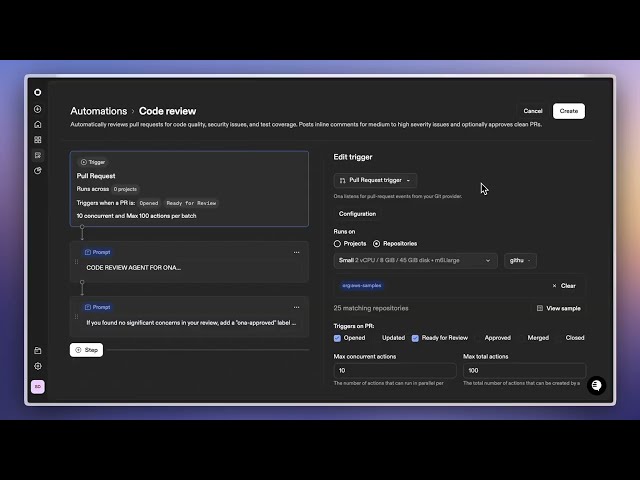Open the pie-chart insights sidebar icon
The height and width of the screenshot is (480, 640).
(x=38, y=171)
